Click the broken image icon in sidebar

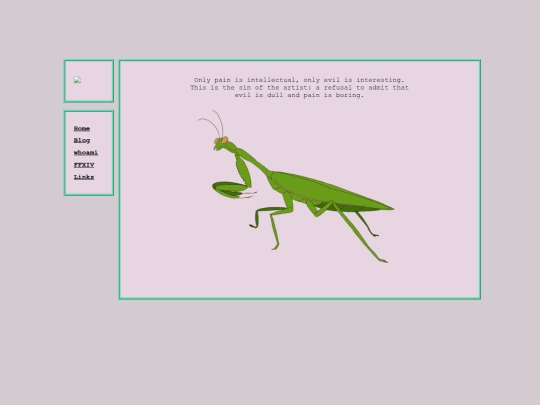point(77,80)
